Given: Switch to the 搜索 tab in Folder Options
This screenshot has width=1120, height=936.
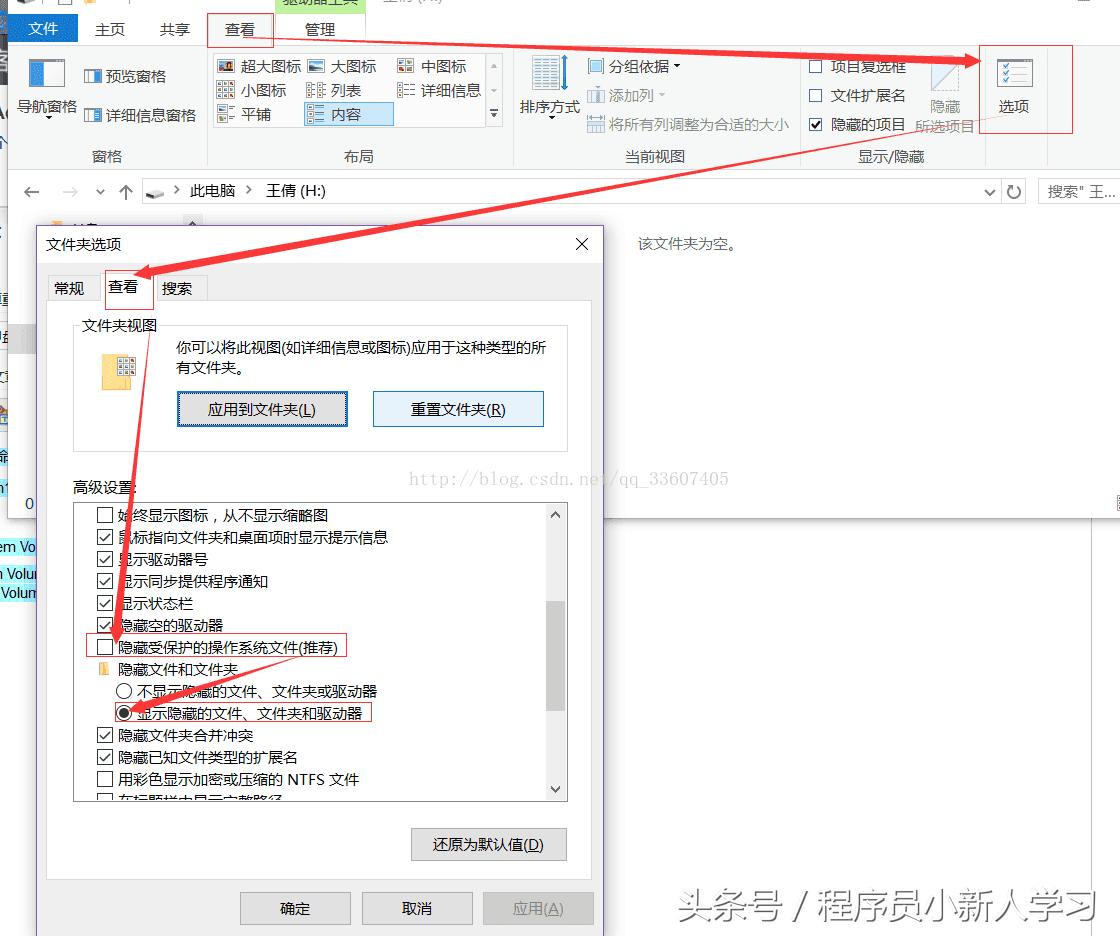Looking at the screenshot, I should point(178,288).
